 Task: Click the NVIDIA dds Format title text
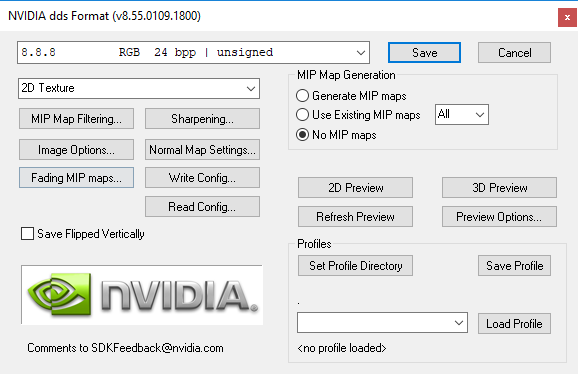pyautogui.click(x=104, y=16)
